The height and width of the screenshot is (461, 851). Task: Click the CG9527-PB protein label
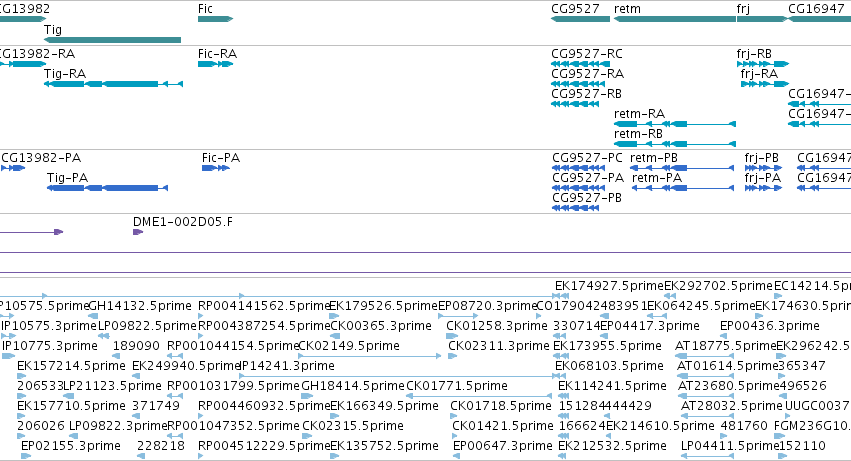[587, 198]
